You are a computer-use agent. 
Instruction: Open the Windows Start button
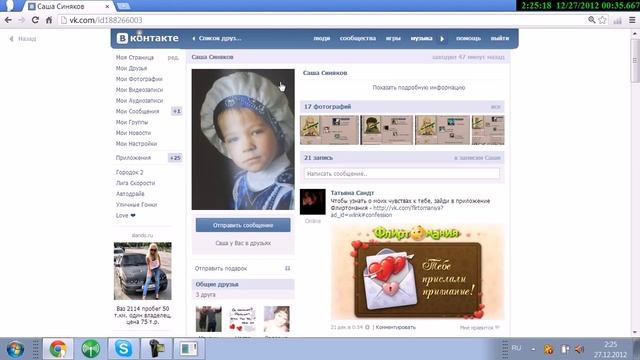click(x=15, y=349)
